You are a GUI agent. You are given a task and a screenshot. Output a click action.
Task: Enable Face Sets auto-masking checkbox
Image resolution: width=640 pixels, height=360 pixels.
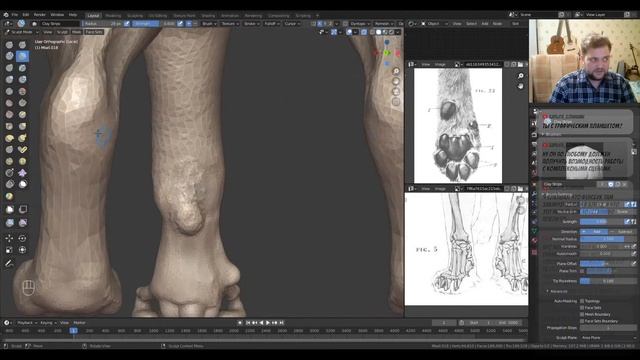click(582, 308)
